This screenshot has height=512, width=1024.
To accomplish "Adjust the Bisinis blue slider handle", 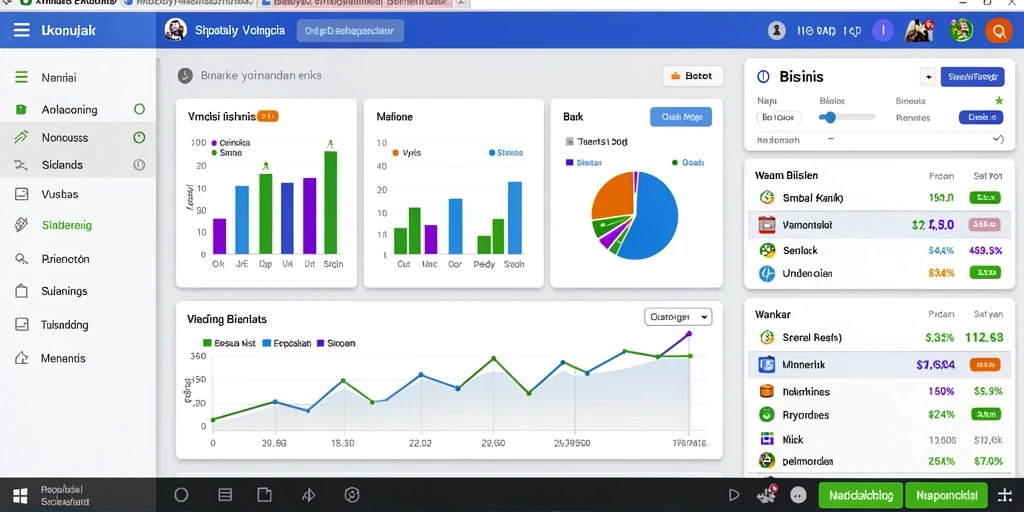I will click(x=830, y=118).
